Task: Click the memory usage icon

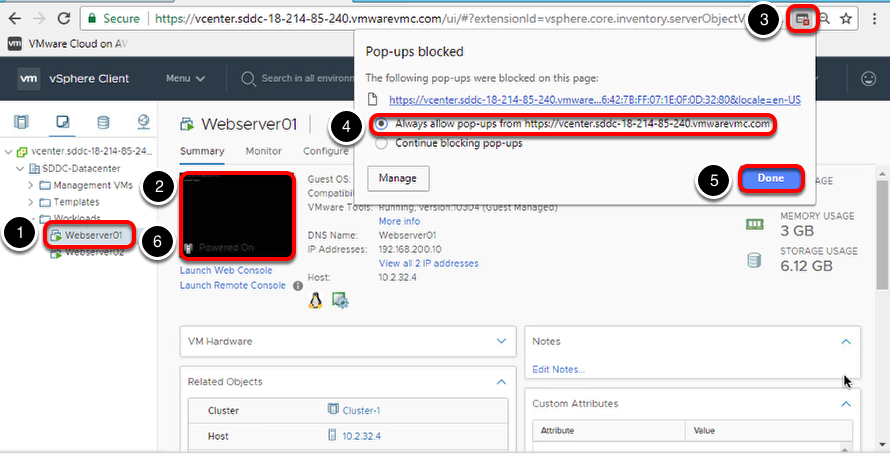Action: tap(754, 224)
